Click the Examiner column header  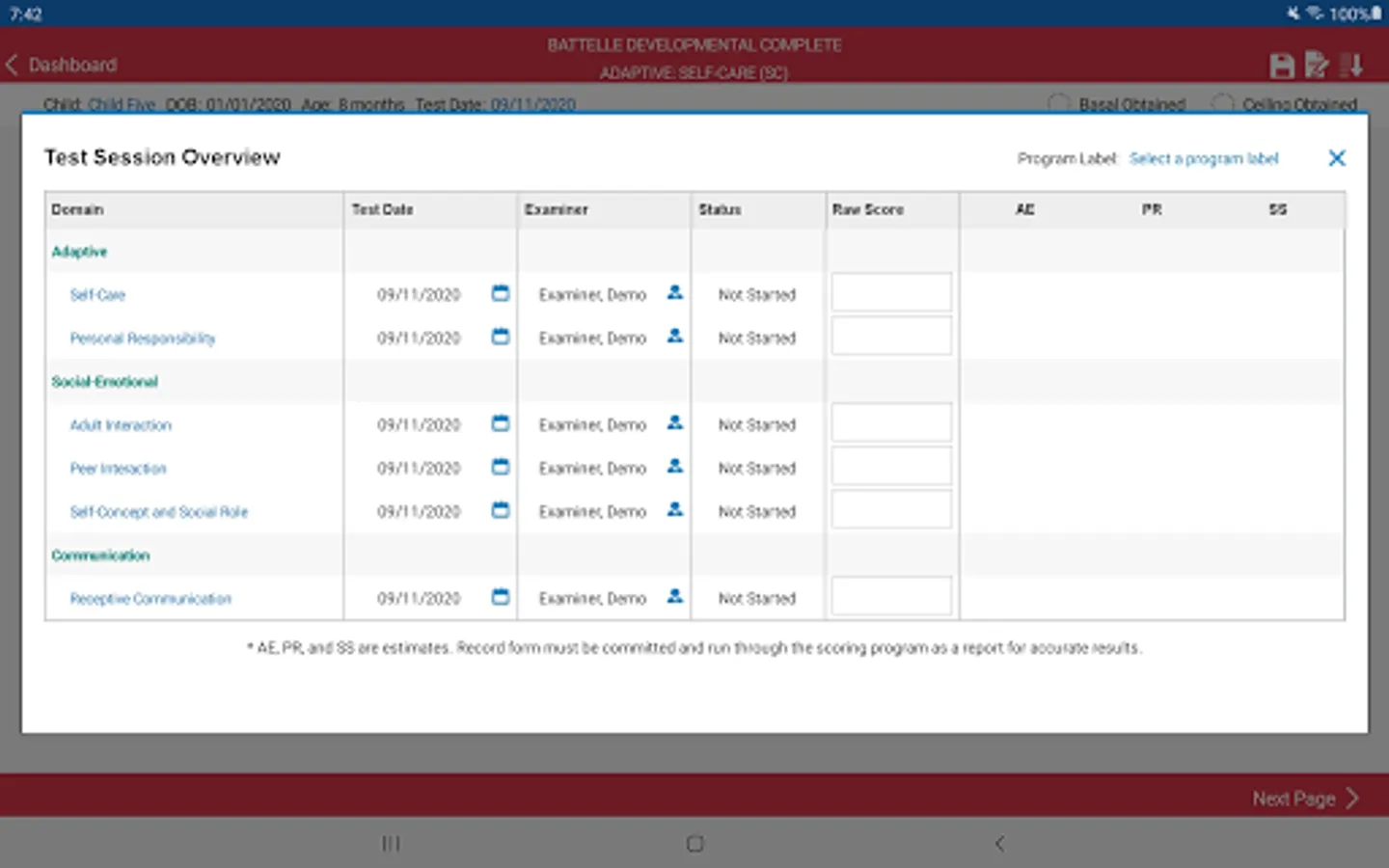coord(557,209)
